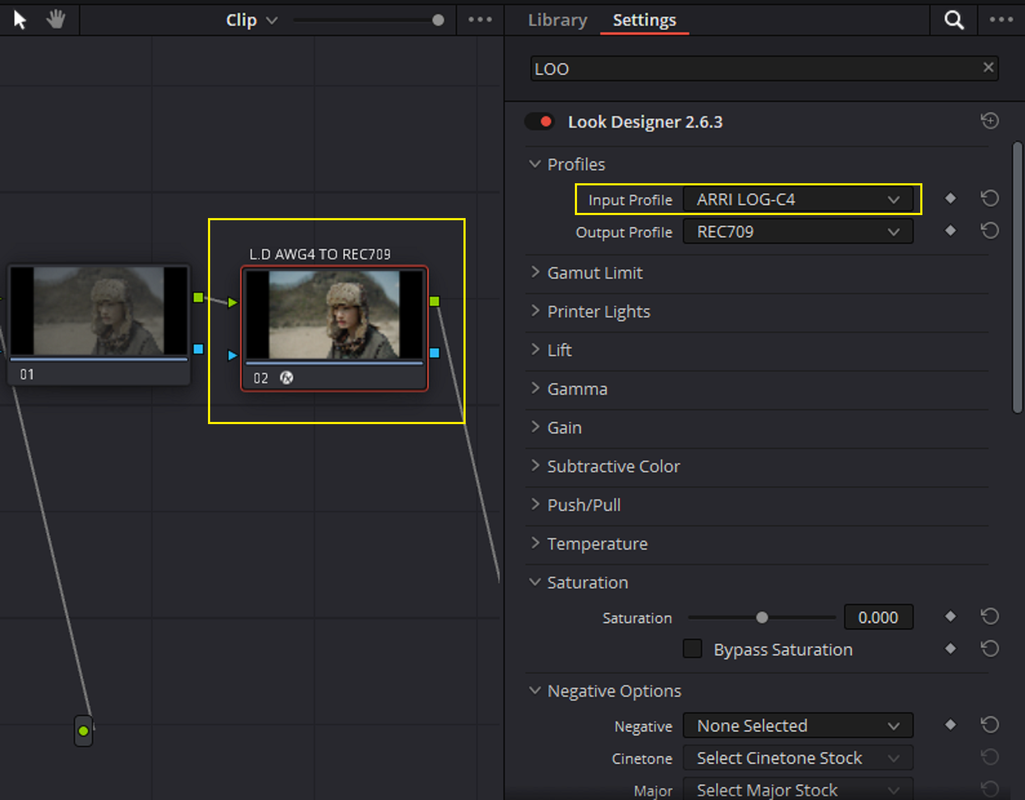Expand the Subtractive Color section
The image size is (1025, 800).
point(535,465)
